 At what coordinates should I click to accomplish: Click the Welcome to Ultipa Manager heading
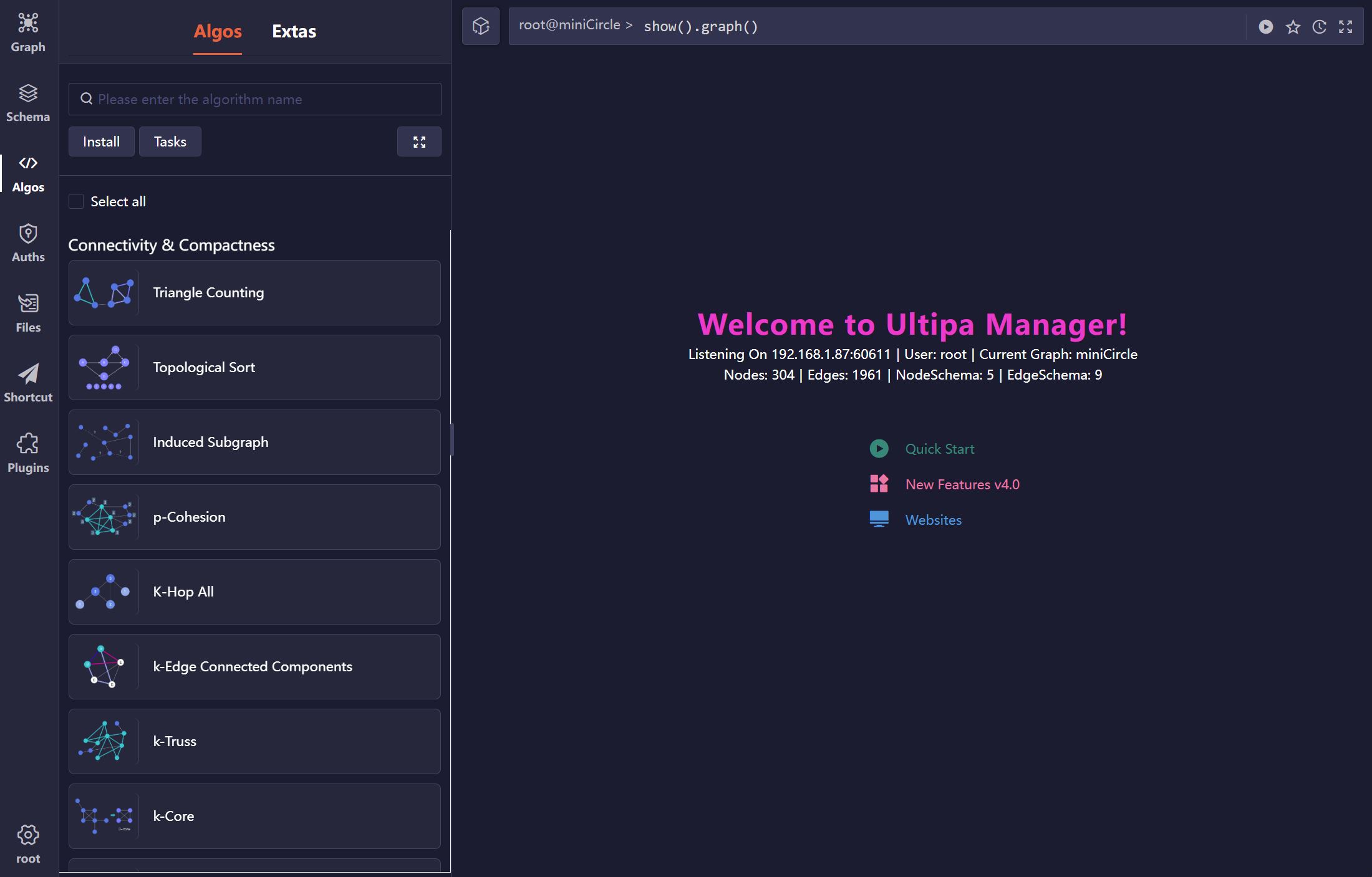click(912, 324)
